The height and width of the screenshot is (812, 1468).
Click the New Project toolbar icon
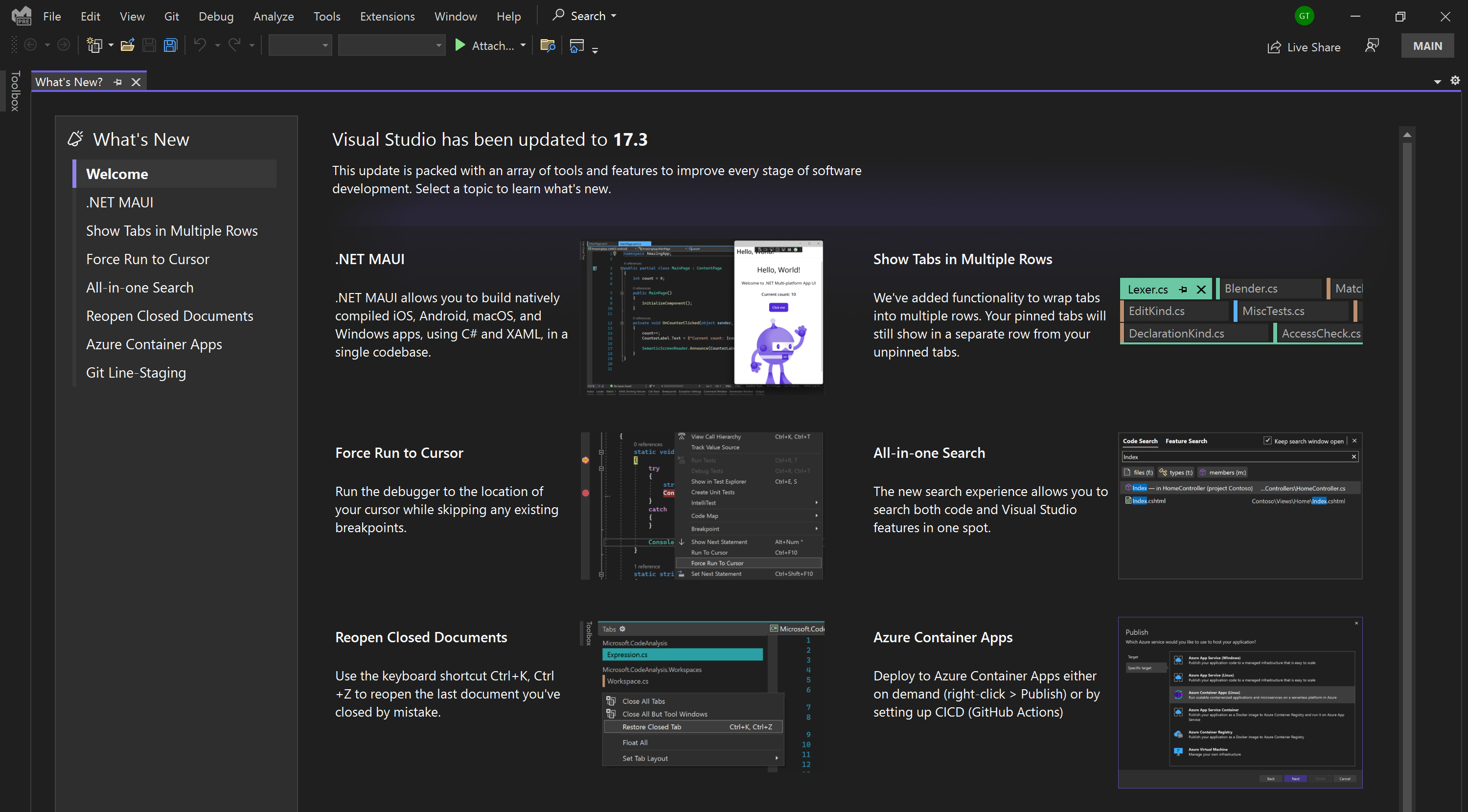94,45
